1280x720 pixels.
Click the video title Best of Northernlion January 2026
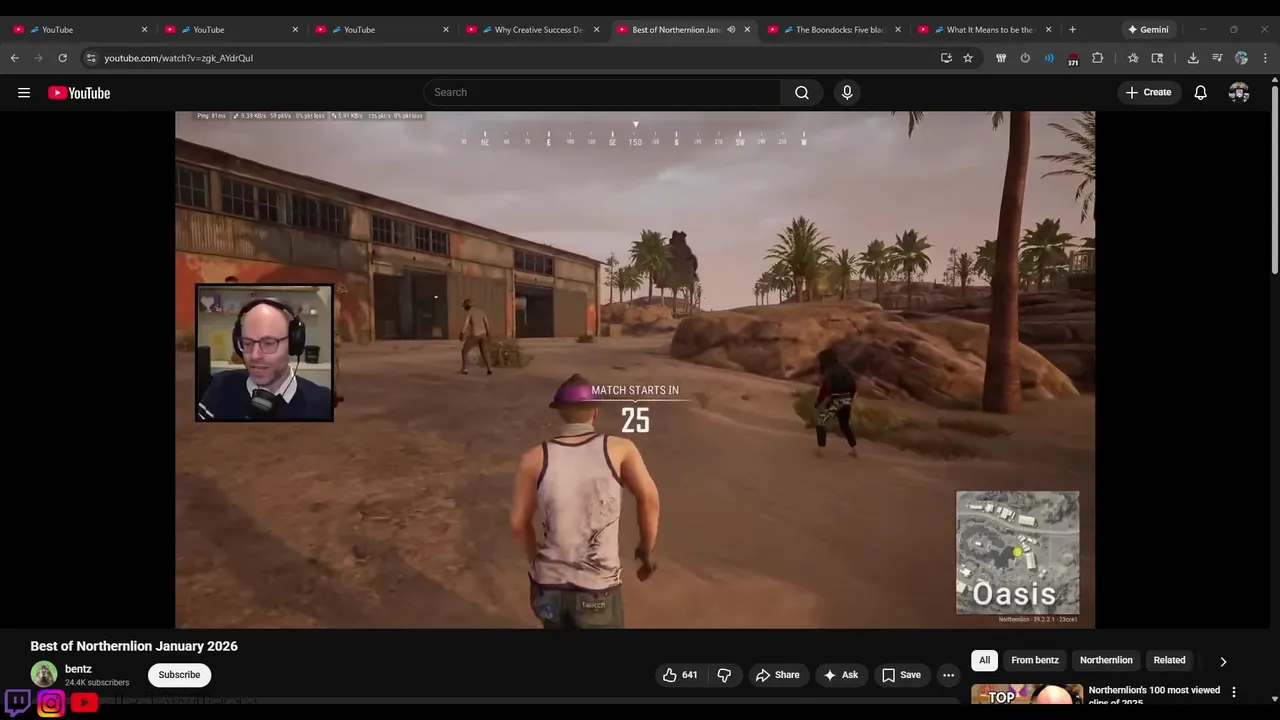point(134,646)
